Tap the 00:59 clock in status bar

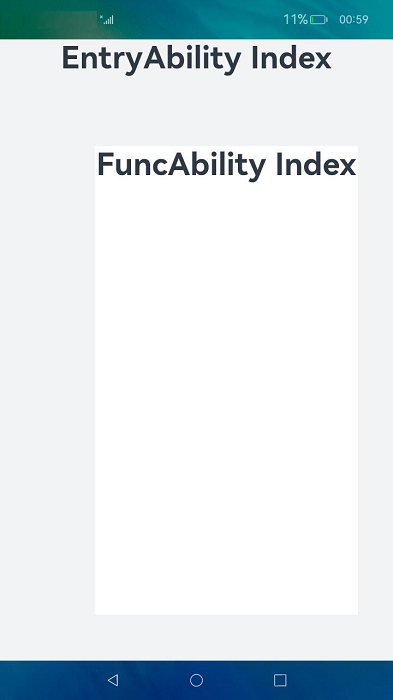tap(354, 19)
